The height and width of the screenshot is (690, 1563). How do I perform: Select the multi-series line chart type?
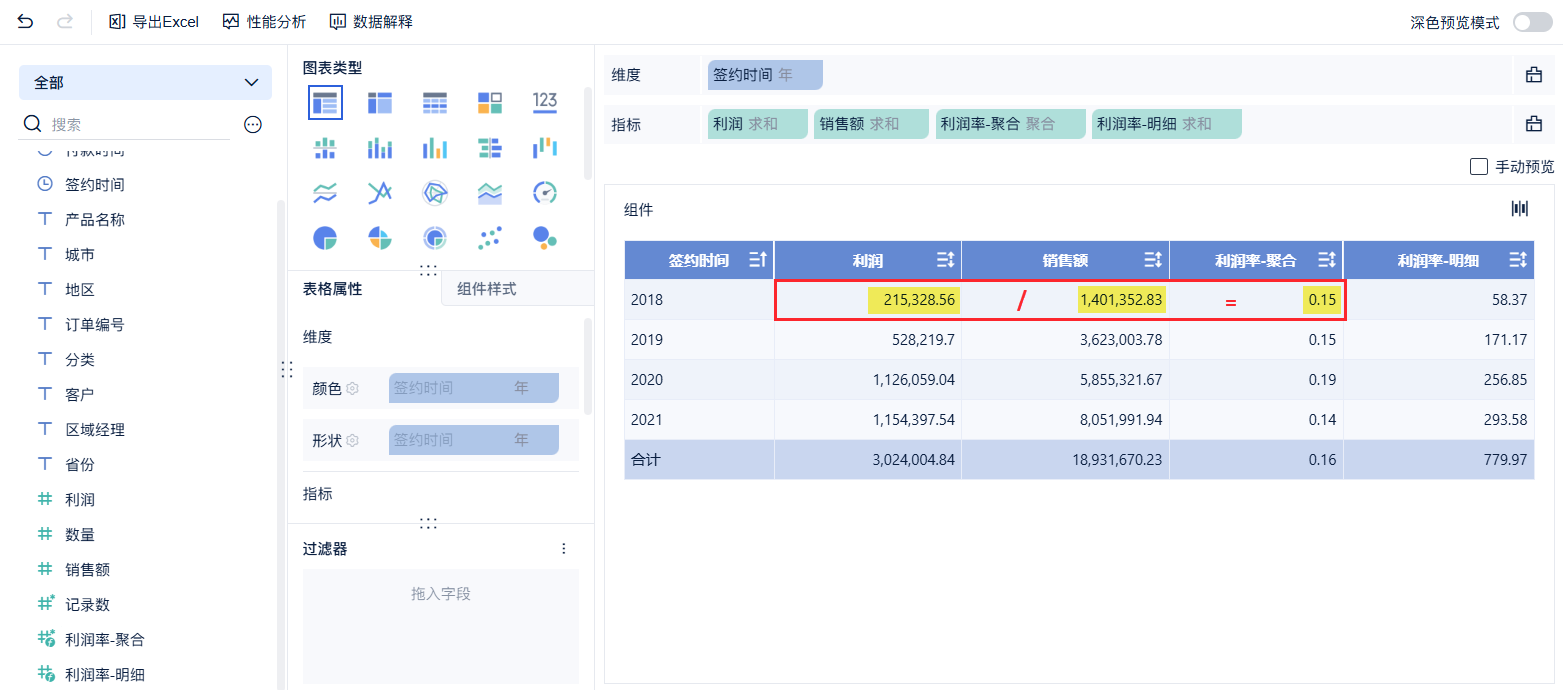380,193
